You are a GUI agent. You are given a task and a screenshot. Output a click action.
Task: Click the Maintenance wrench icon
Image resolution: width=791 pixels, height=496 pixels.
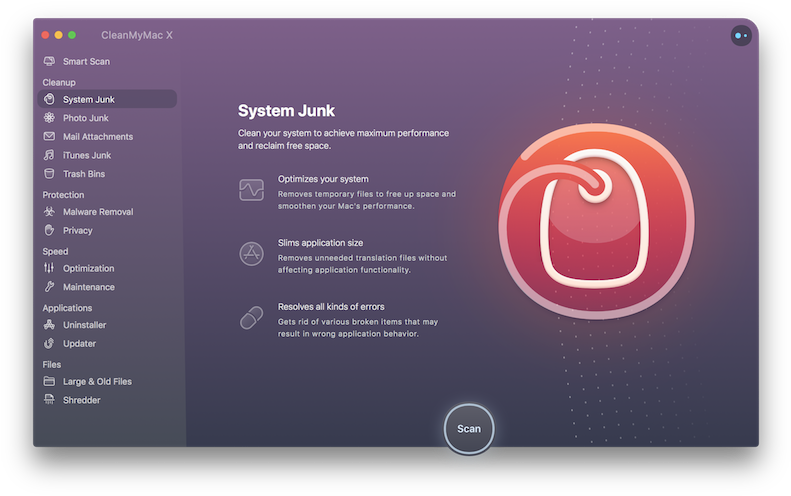click(49, 288)
